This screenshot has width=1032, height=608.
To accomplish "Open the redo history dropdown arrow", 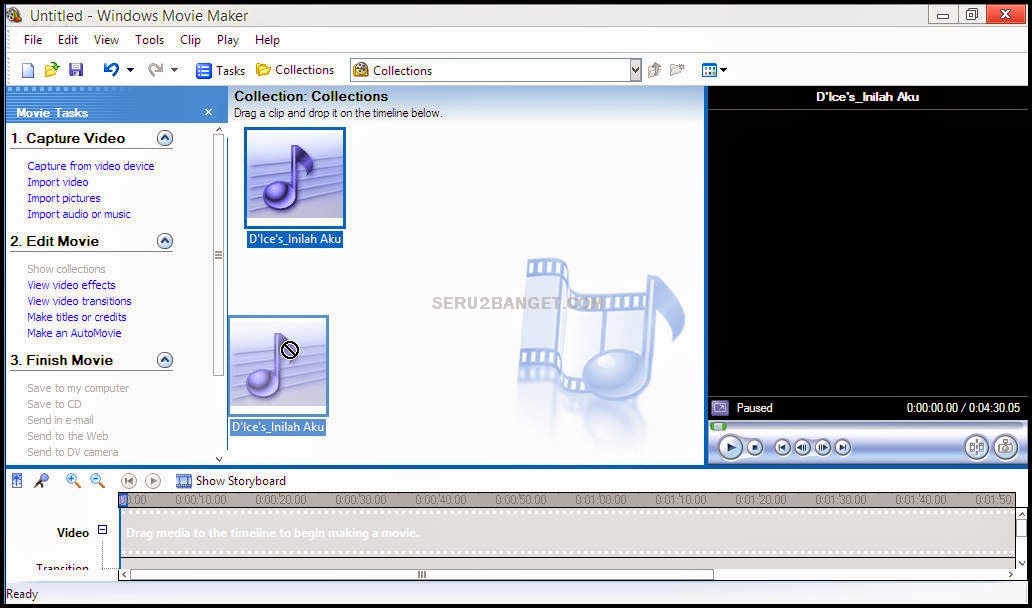I will click(174, 70).
